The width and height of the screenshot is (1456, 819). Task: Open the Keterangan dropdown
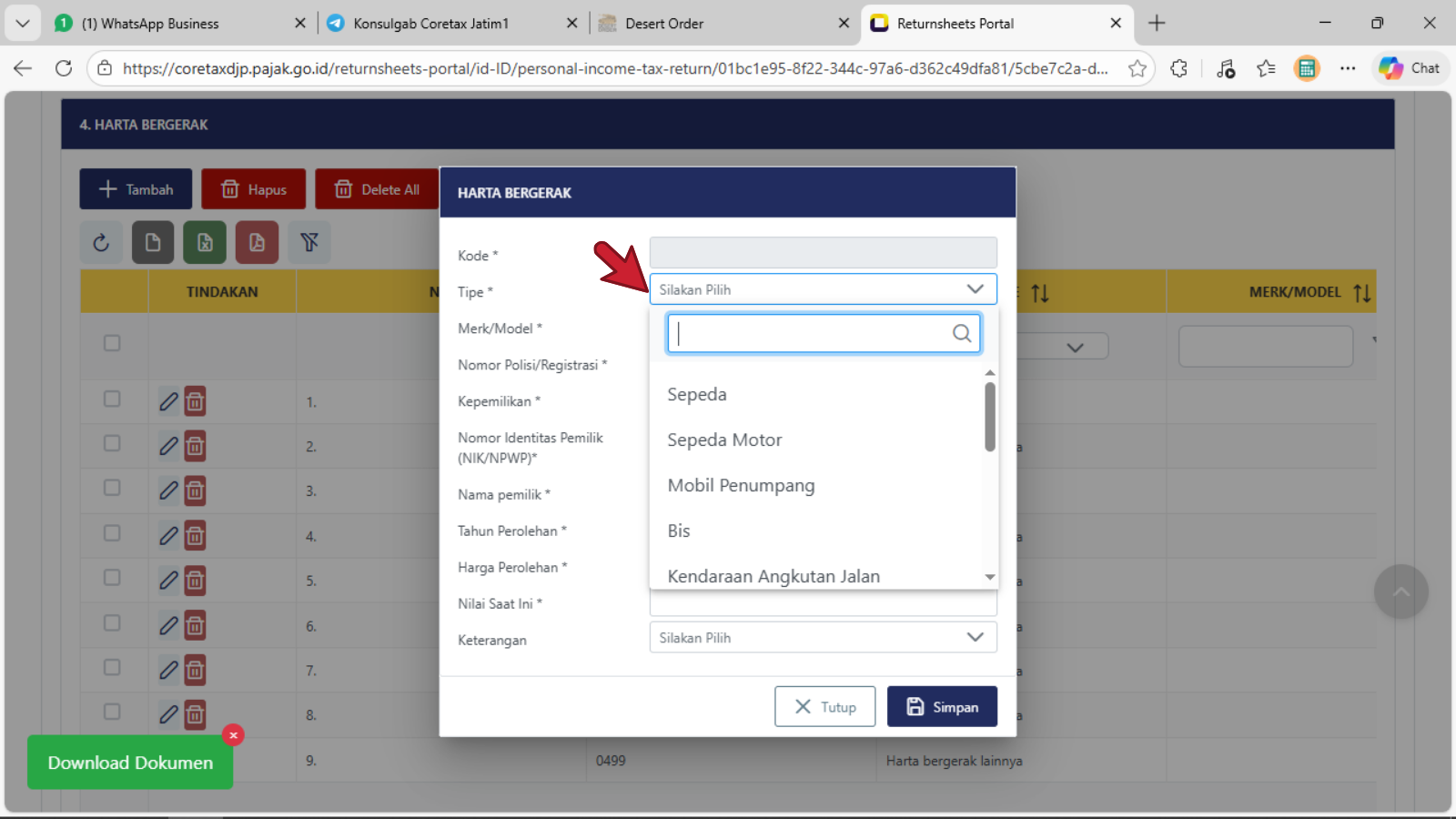(x=823, y=638)
